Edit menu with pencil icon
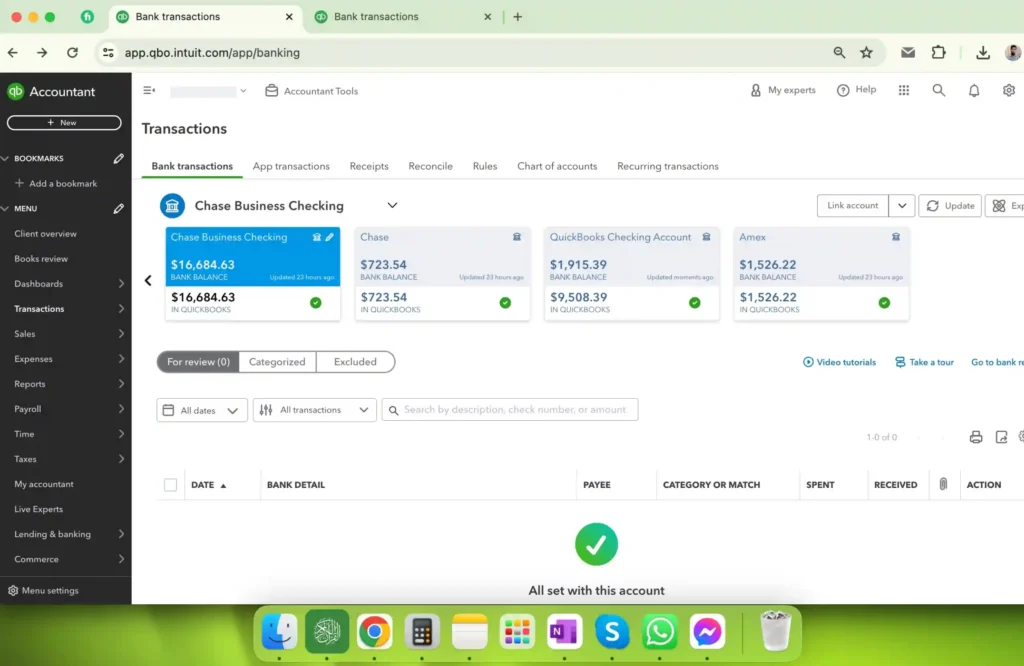Viewport: 1024px width, 666px height. point(118,208)
